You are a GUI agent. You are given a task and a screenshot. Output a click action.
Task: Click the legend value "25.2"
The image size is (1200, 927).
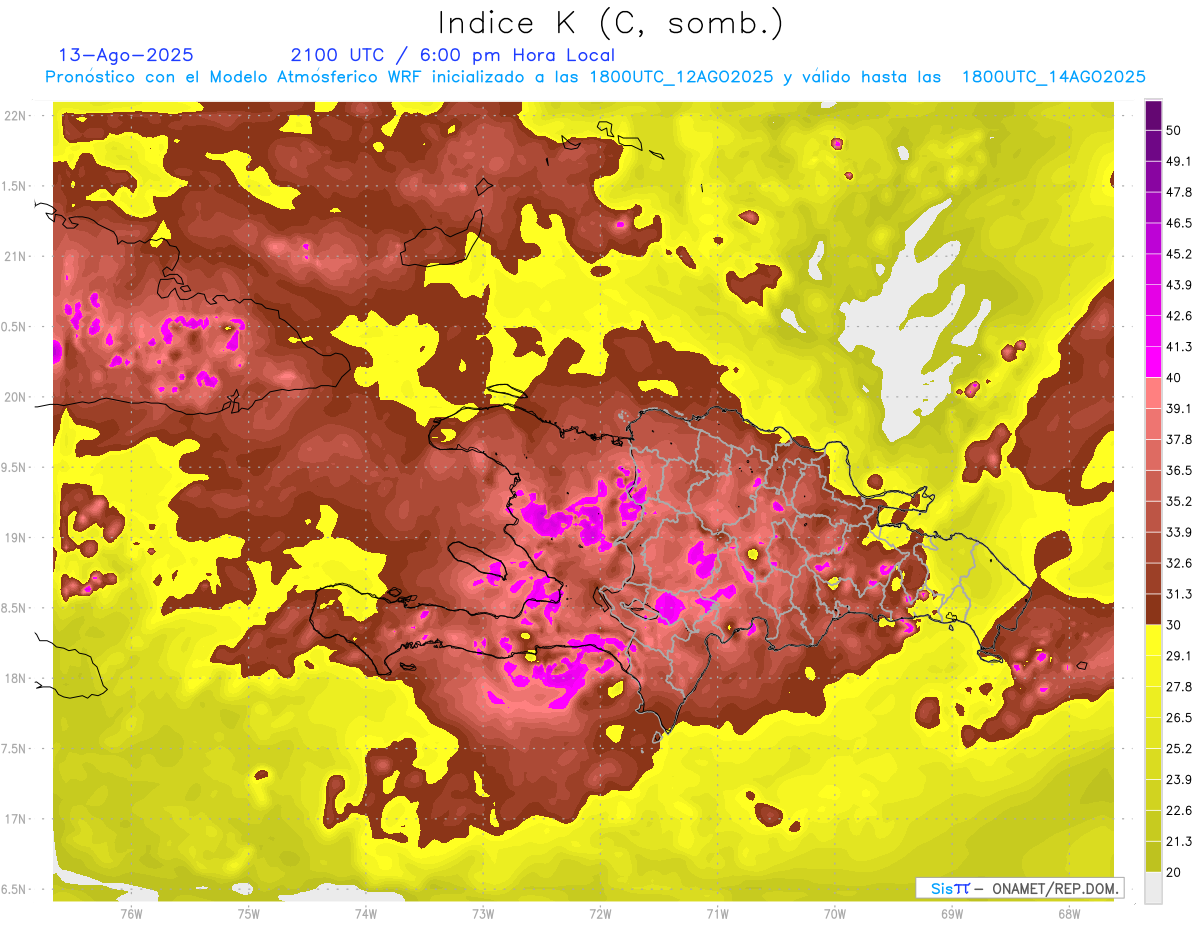point(1178,749)
